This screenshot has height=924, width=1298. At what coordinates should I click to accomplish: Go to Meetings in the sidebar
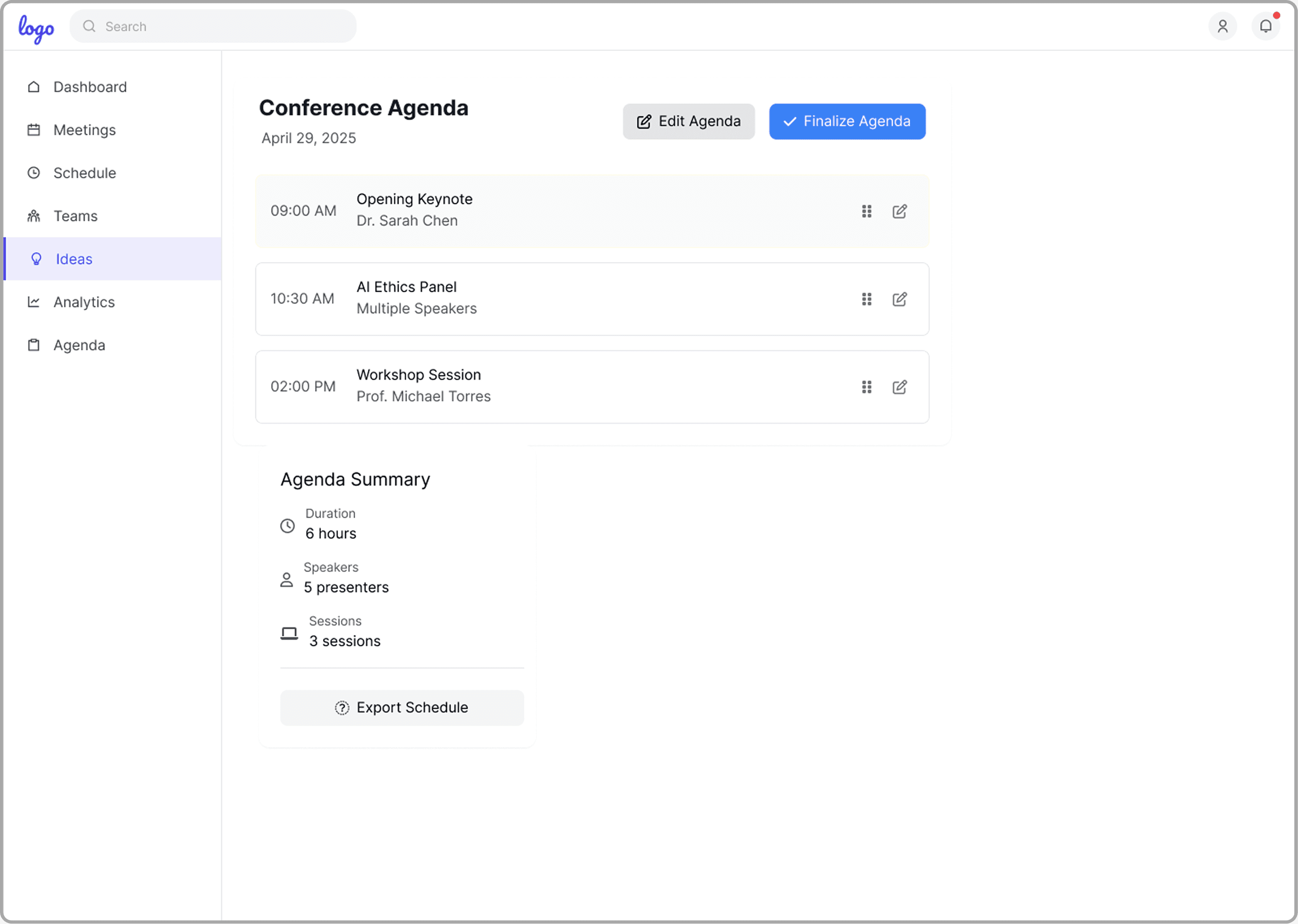84,130
